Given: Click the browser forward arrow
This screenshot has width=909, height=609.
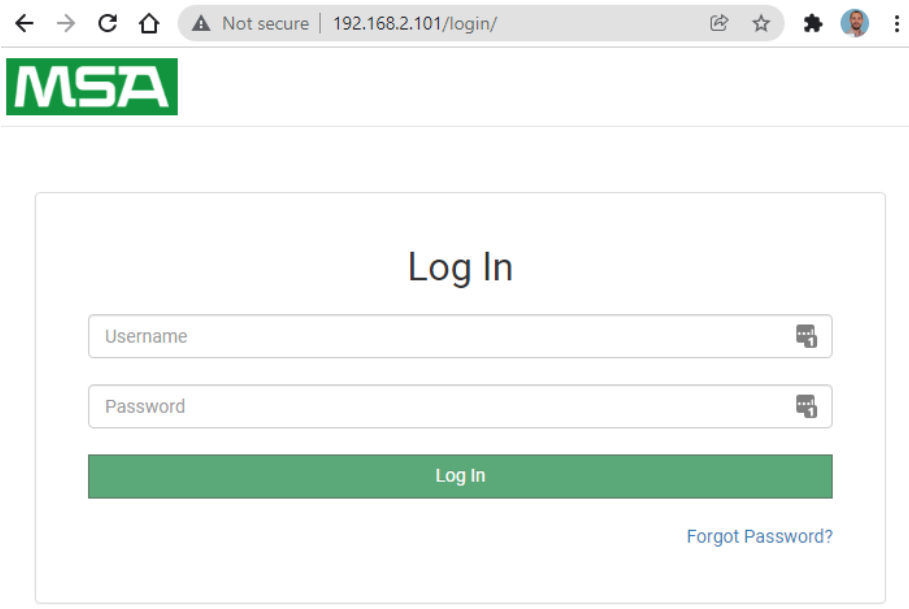Looking at the screenshot, I should click(66, 23).
